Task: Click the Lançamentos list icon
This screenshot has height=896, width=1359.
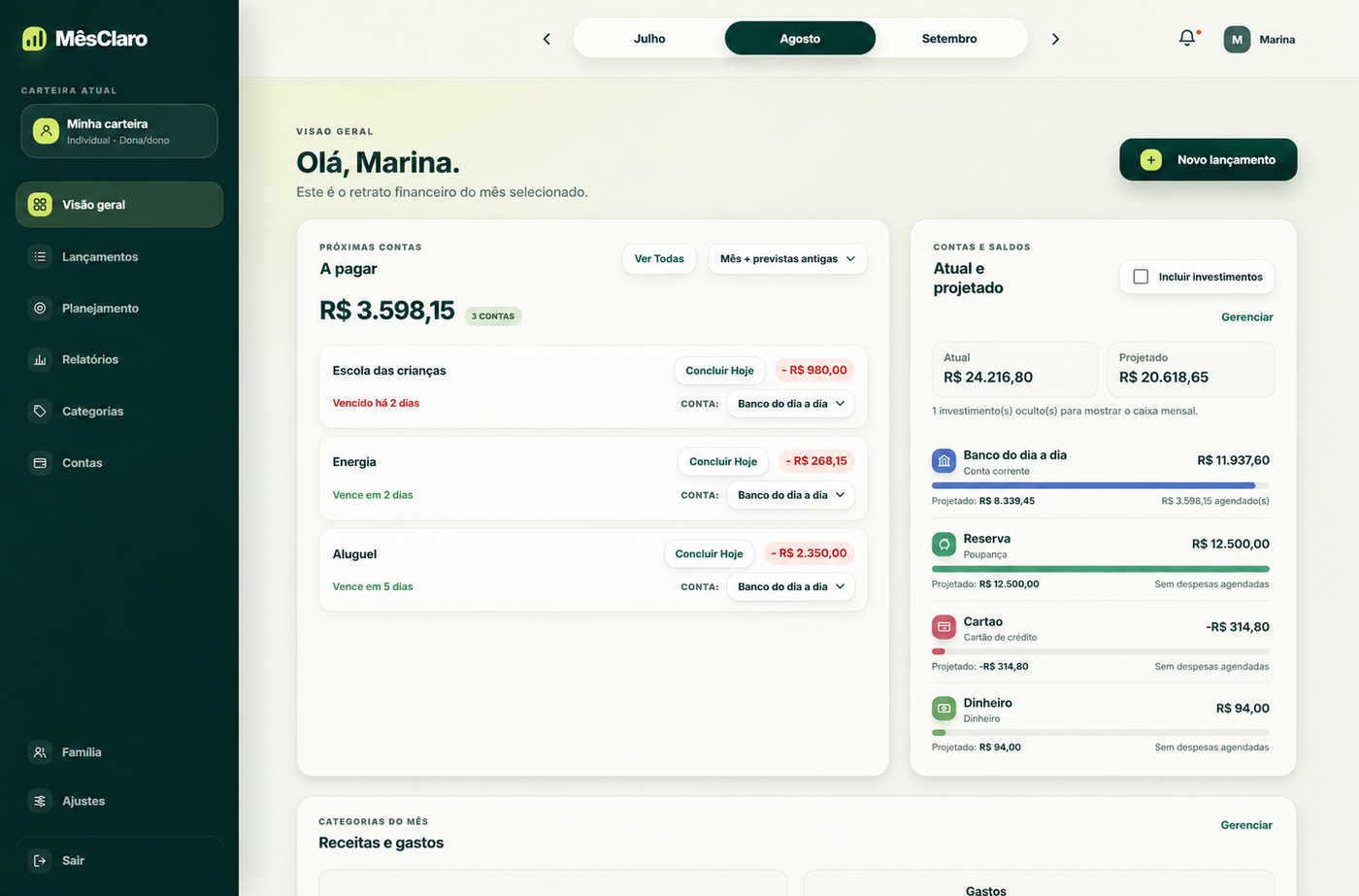Action: 40,256
